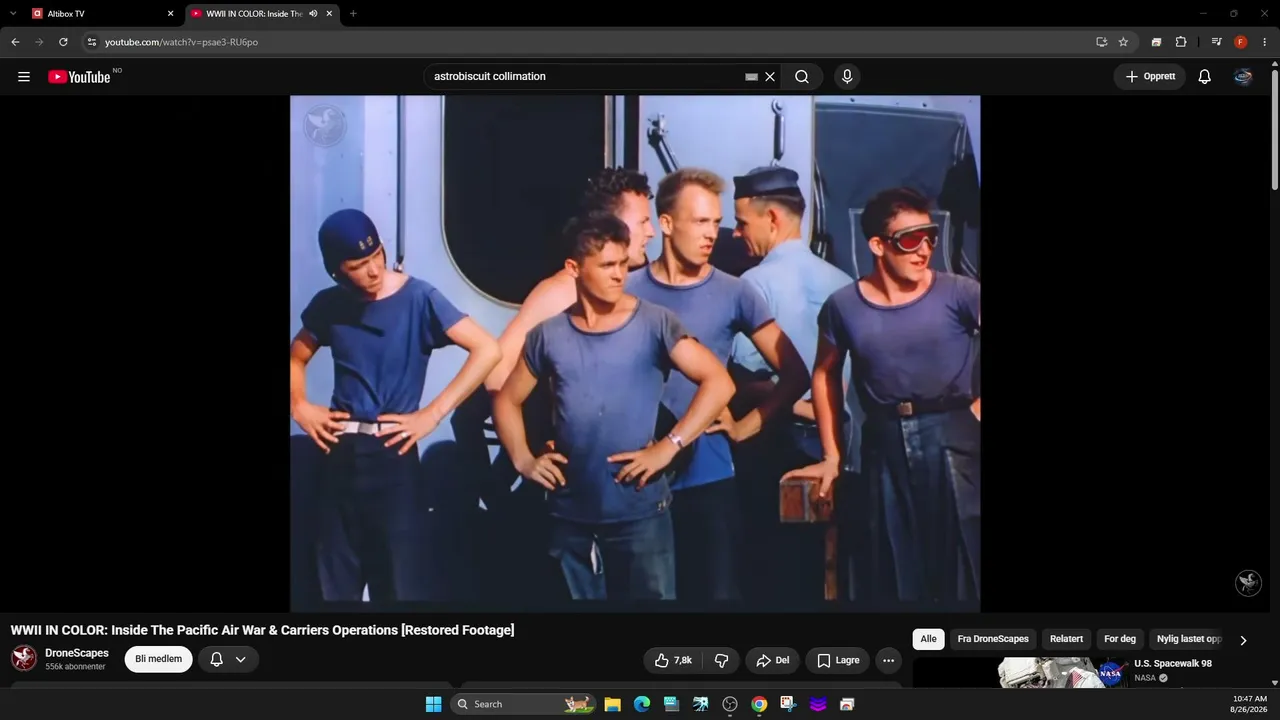
Task: Like the video with thumbs up
Action: [673, 660]
